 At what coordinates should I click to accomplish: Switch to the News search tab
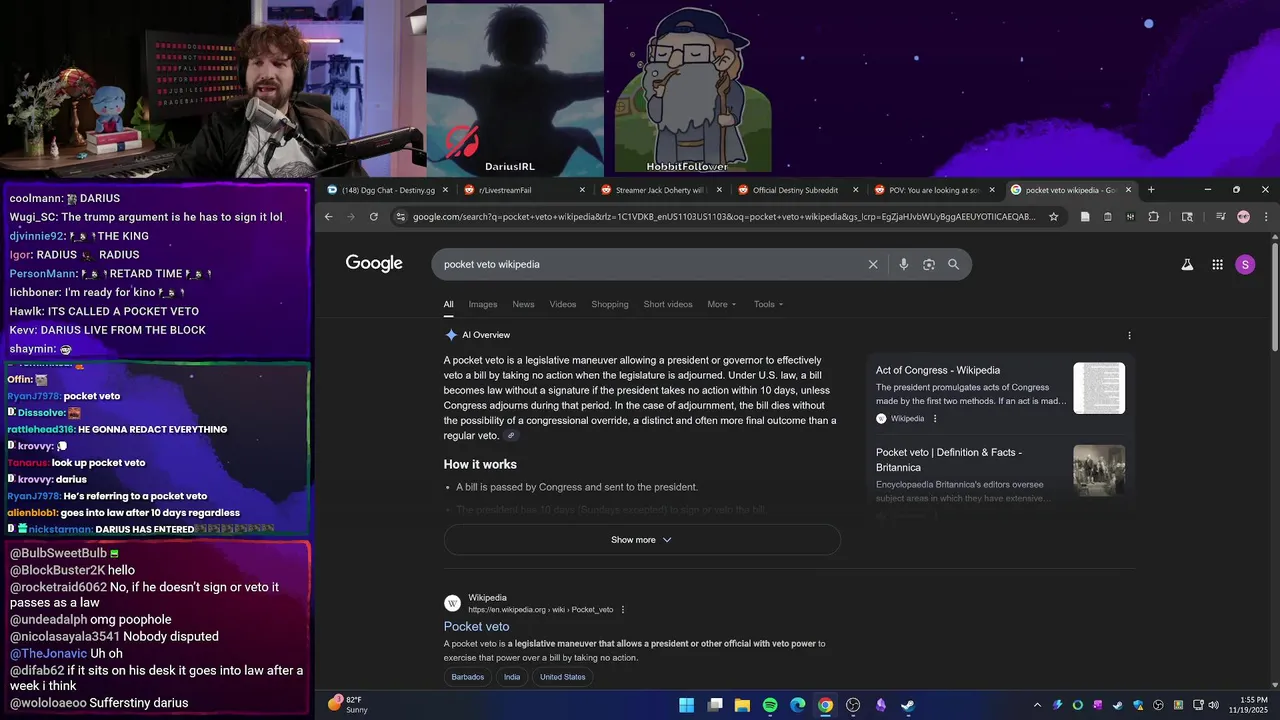pyautogui.click(x=523, y=304)
